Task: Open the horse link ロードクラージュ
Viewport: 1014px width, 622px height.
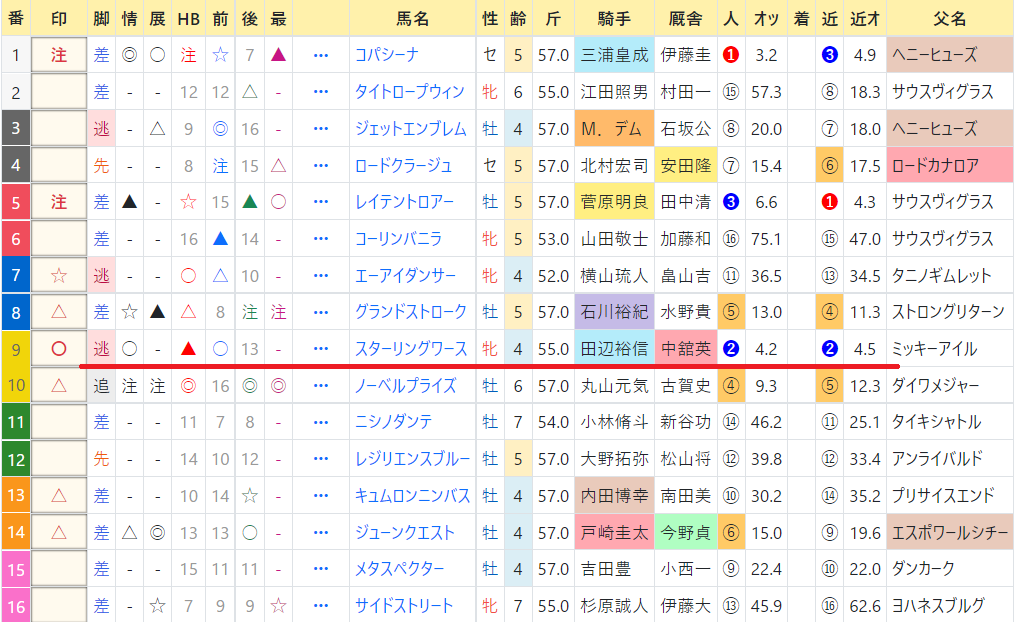Action: click(404, 166)
